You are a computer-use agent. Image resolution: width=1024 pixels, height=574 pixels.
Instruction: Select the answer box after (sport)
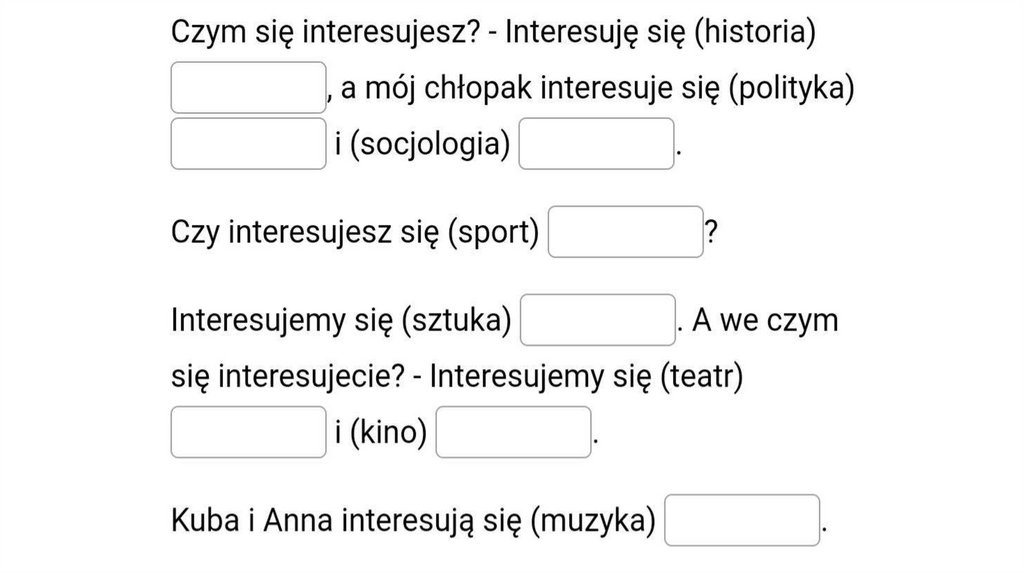point(626,232)
